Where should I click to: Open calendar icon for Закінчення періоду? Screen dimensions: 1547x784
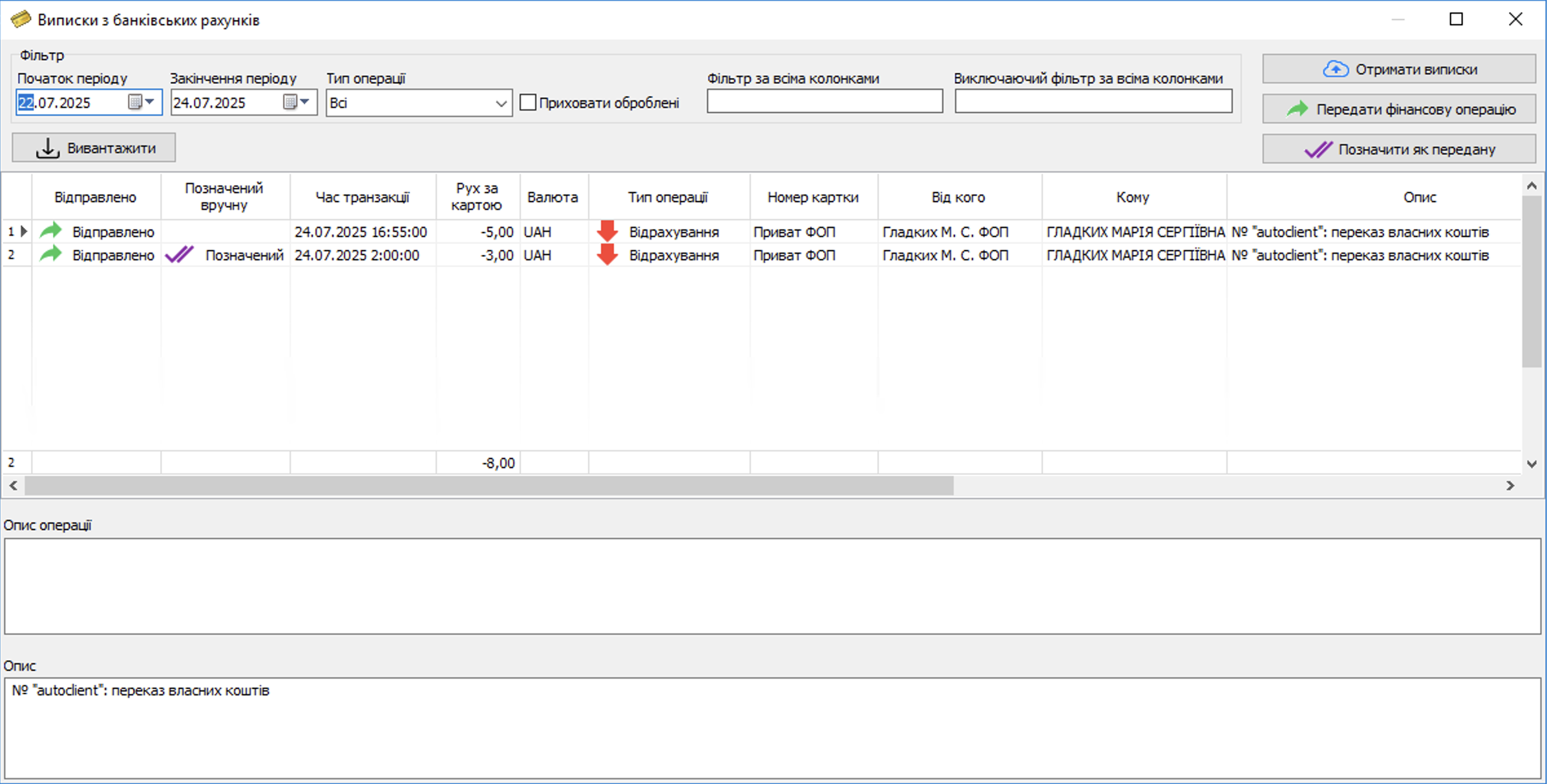coord(289,102)
